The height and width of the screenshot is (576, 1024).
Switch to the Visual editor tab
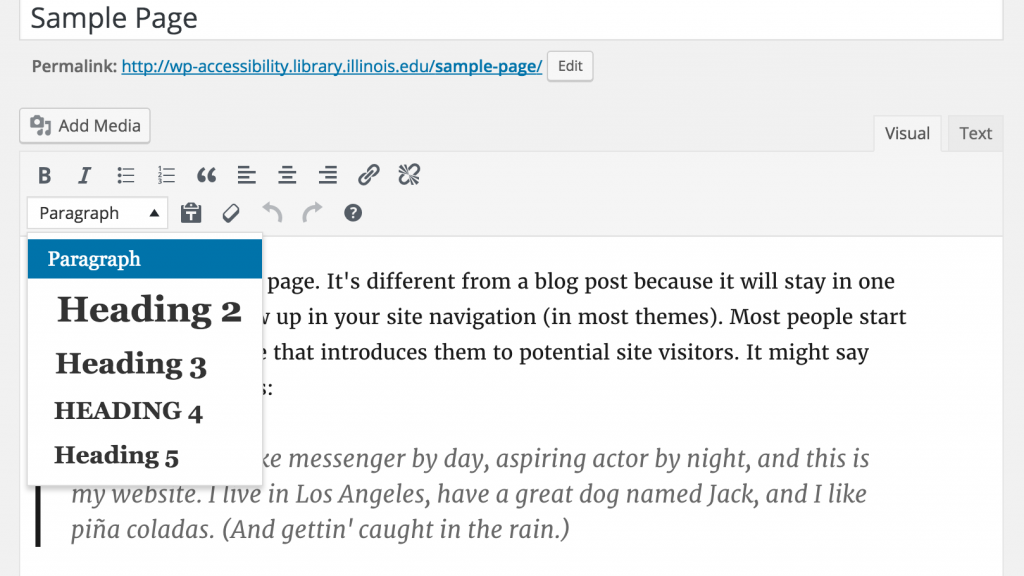click(907, 133)
